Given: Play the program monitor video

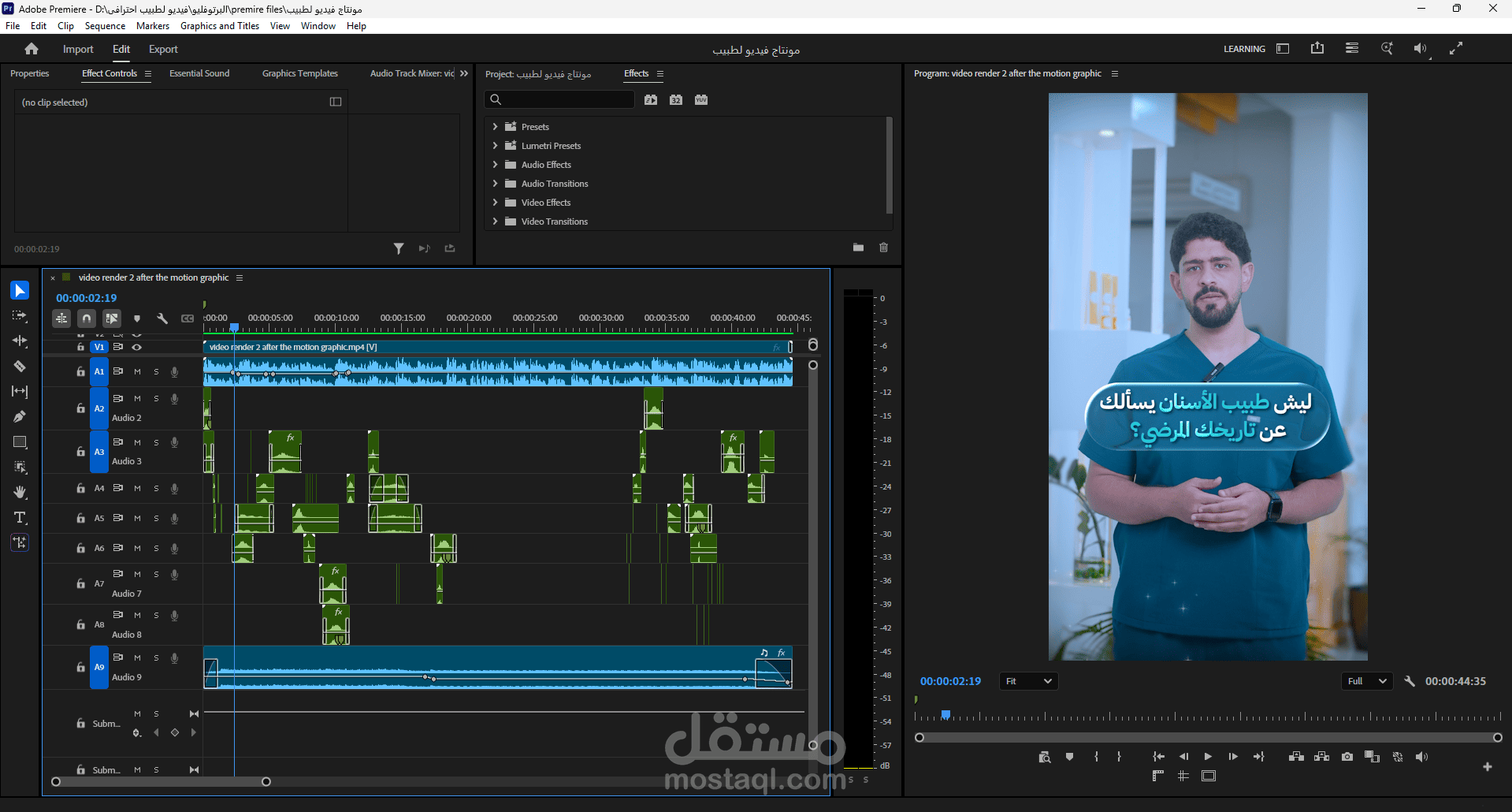Looking at the screenshot, I should (1208, 757).
